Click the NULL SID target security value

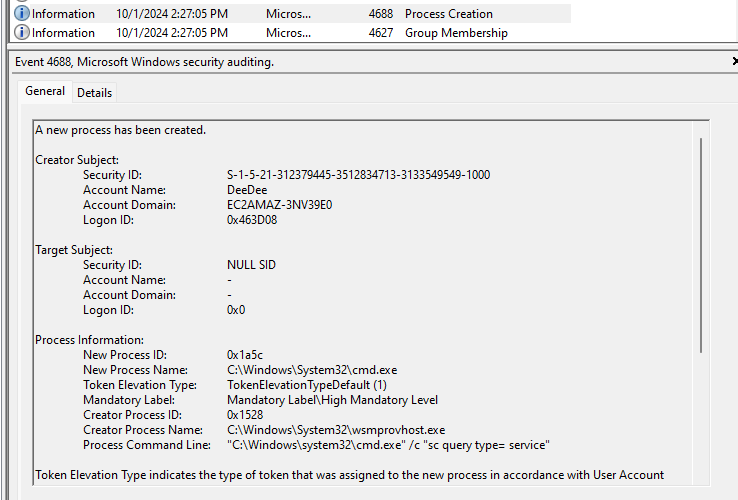coord(251,265)
